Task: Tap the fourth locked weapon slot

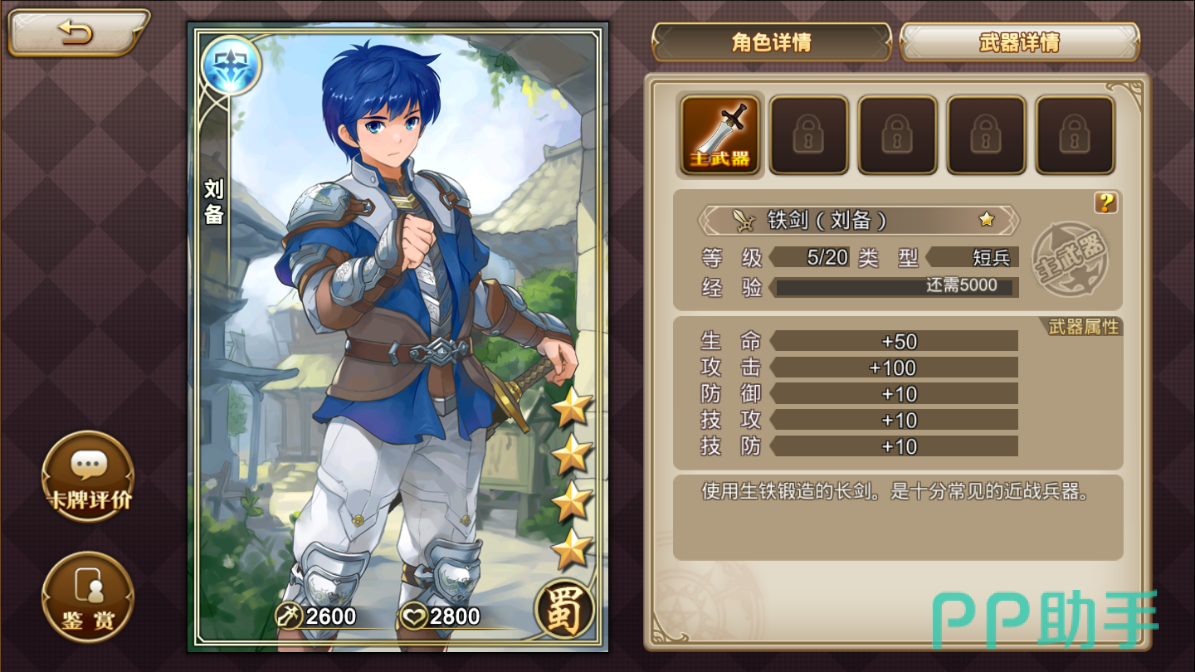Action: click(985, 135)
